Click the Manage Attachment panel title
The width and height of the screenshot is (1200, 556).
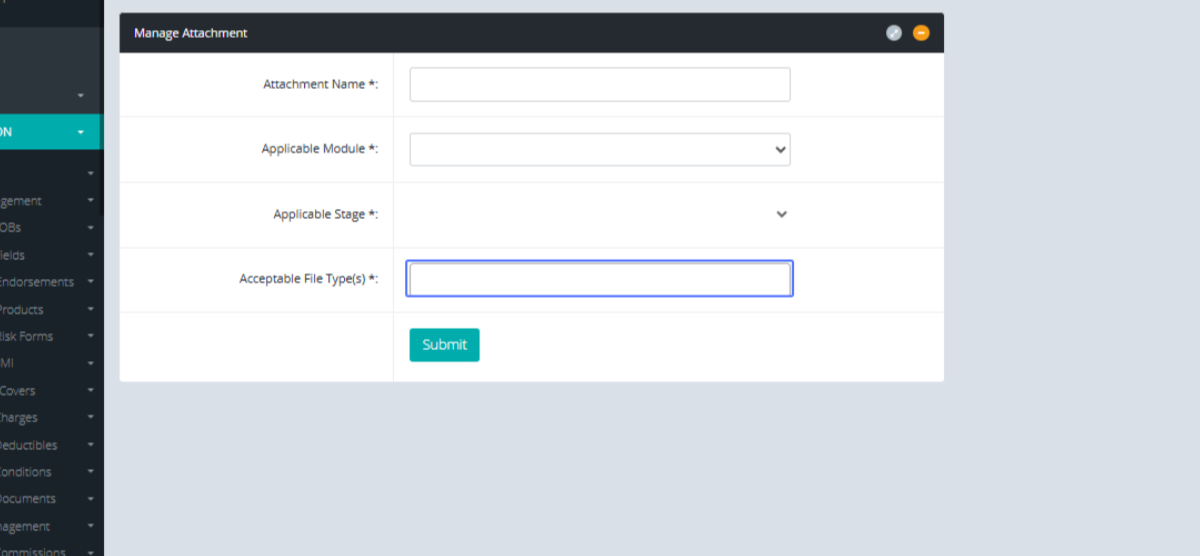(191, 33)
